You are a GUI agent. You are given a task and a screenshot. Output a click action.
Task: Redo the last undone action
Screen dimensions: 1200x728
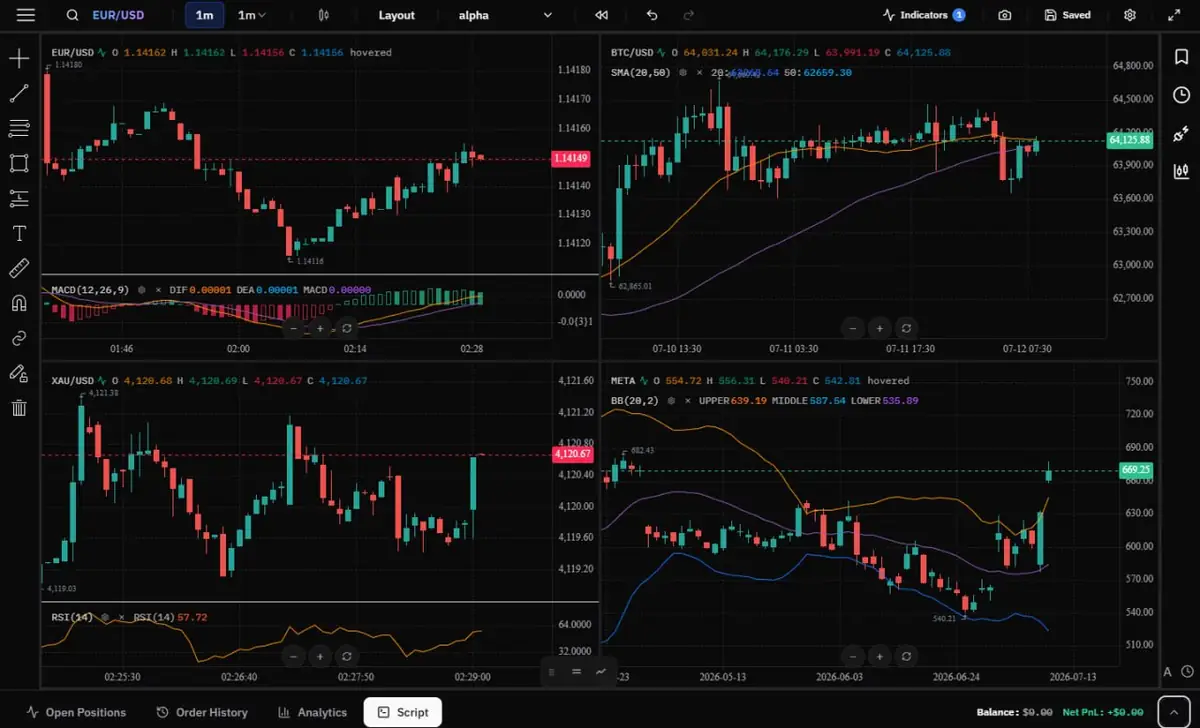coord(688,15)
